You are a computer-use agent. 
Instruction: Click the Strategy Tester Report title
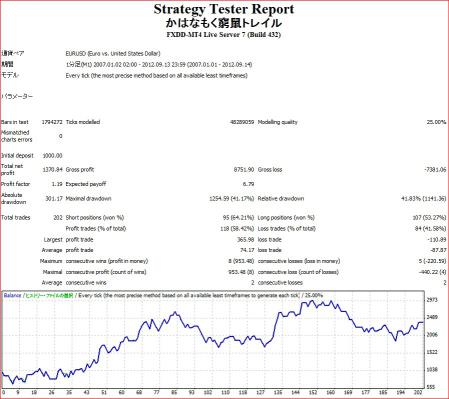[x=224, y=9]
